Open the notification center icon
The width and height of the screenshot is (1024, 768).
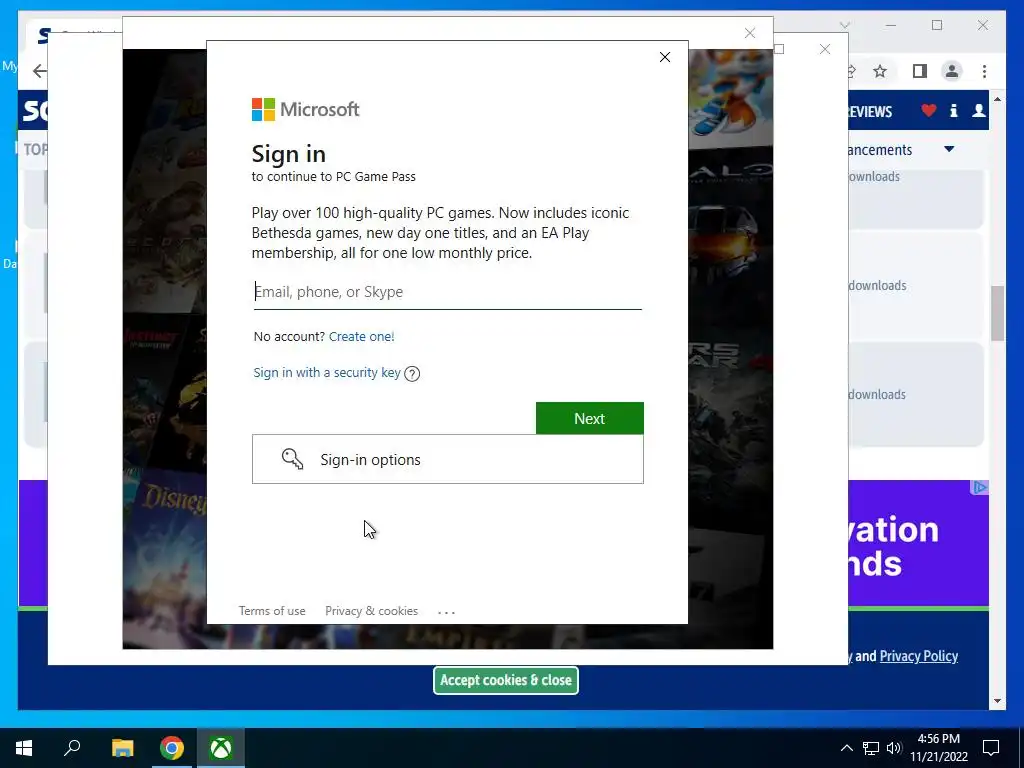coord(991,748)
